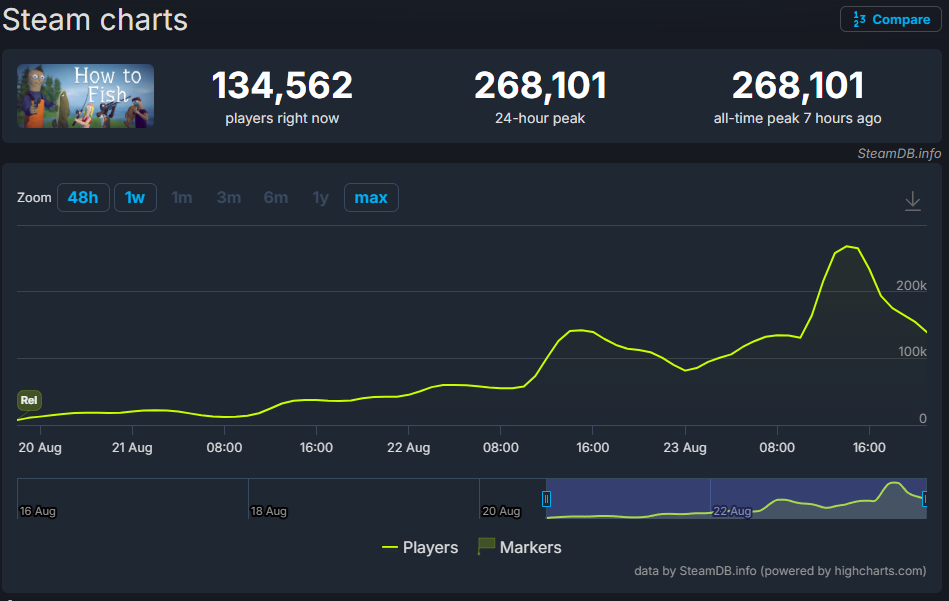Click the 134,562 players right now figure

click(282, 85)
